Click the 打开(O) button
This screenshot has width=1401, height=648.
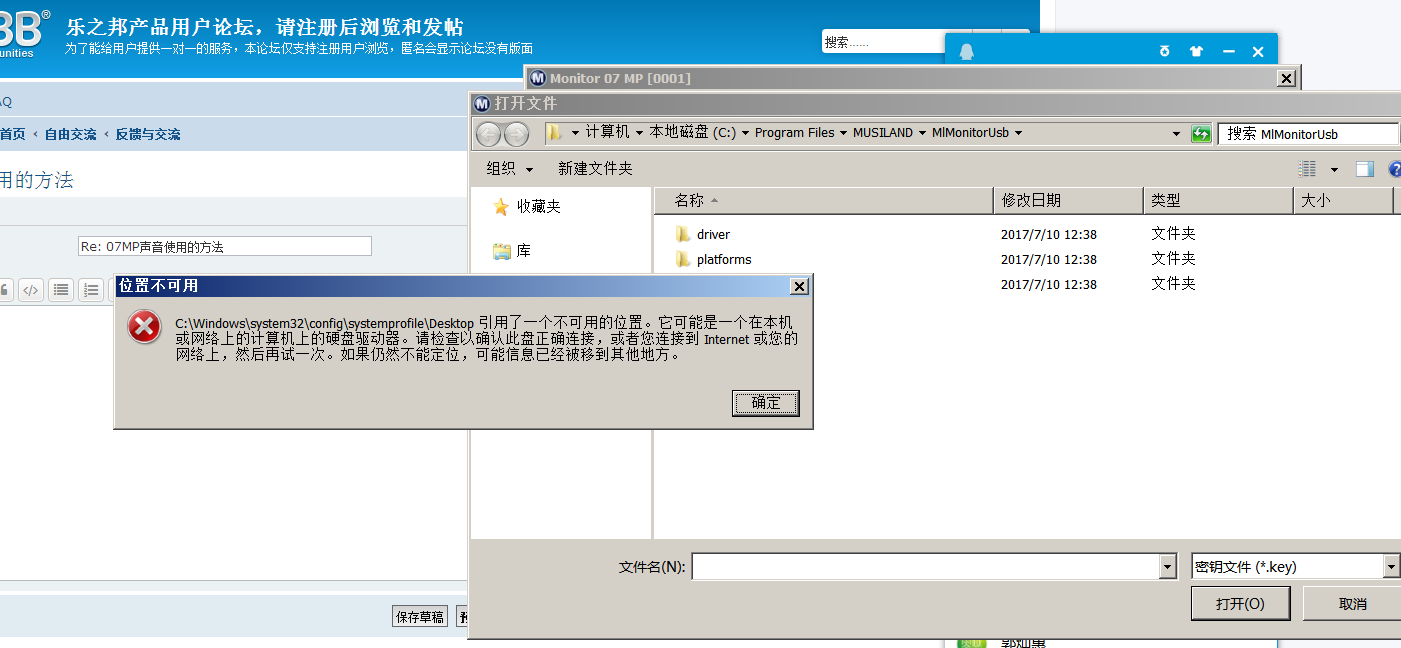pos(1240,604)
